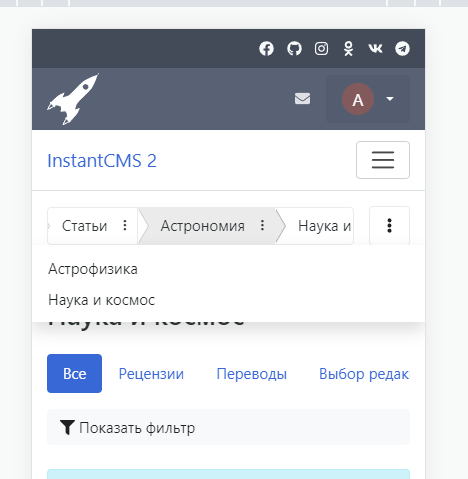Open the Facebook social link icon
This screenshot has width=468, height=479.
(x=266, y=49)
